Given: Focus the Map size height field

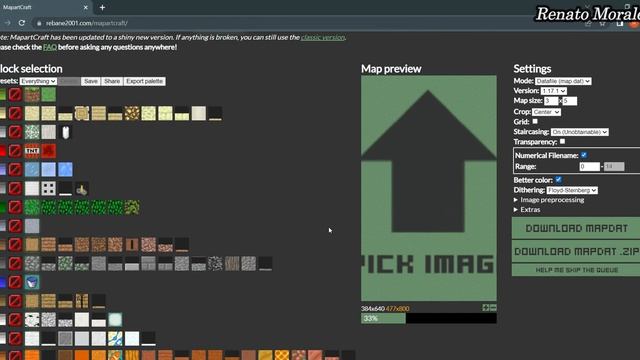Looking at the screenshot, I should click(570, 101).
